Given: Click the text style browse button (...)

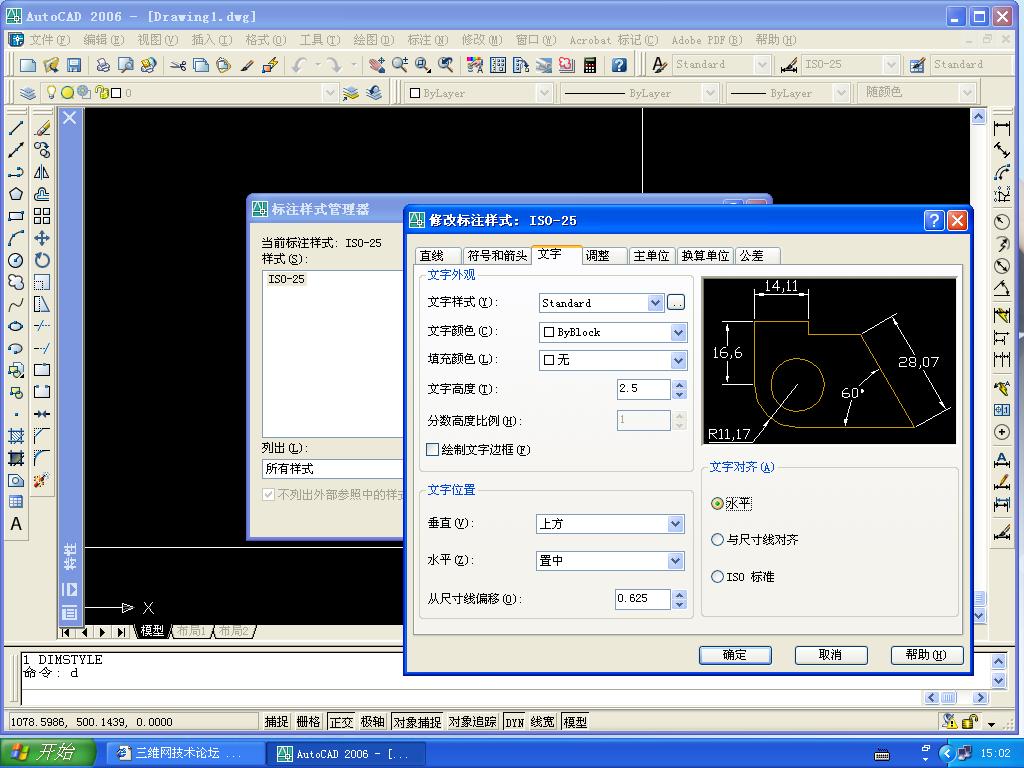Looking at the screenshot, I should tap(676, 302).
